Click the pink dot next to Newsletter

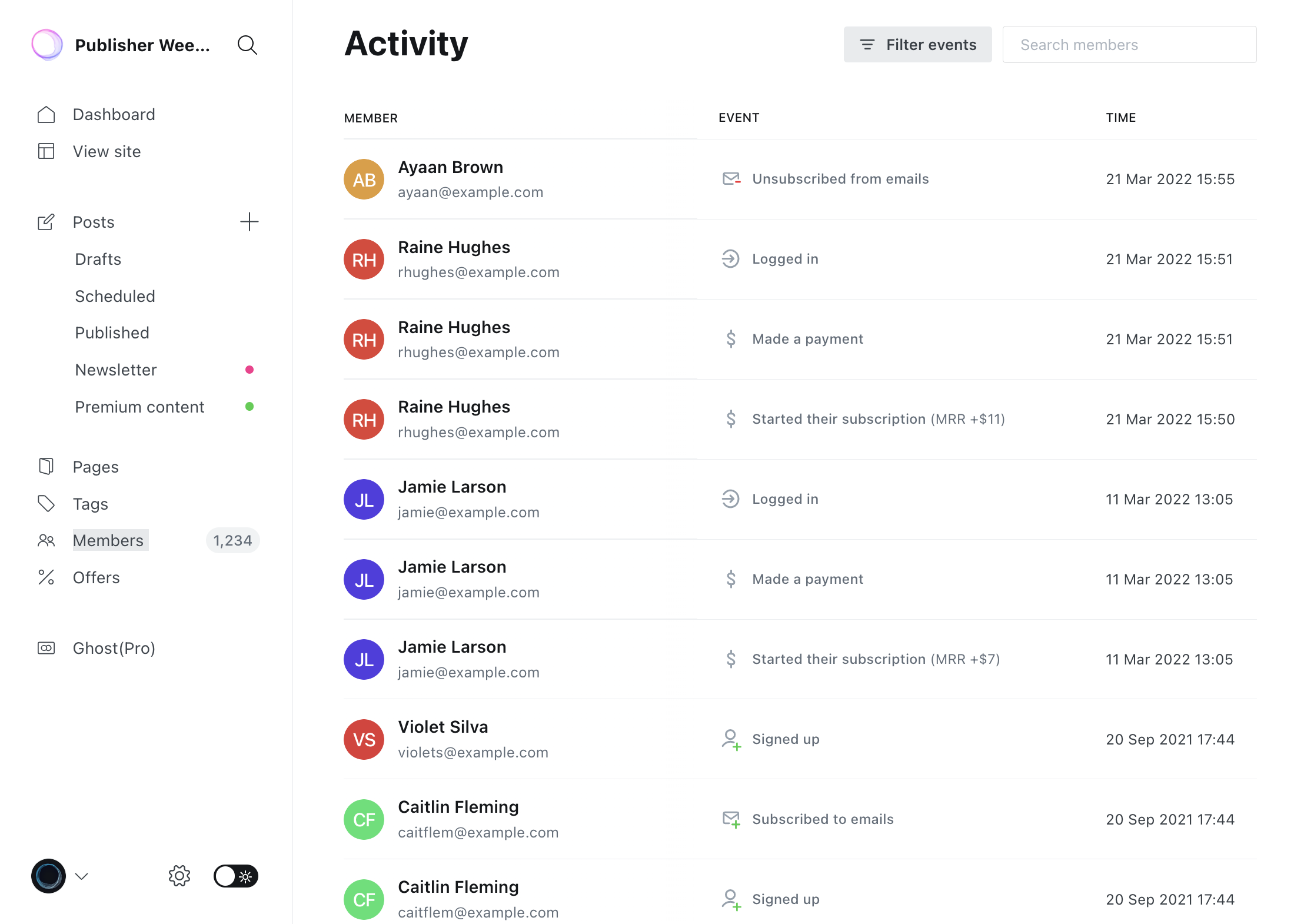point(250,370)
